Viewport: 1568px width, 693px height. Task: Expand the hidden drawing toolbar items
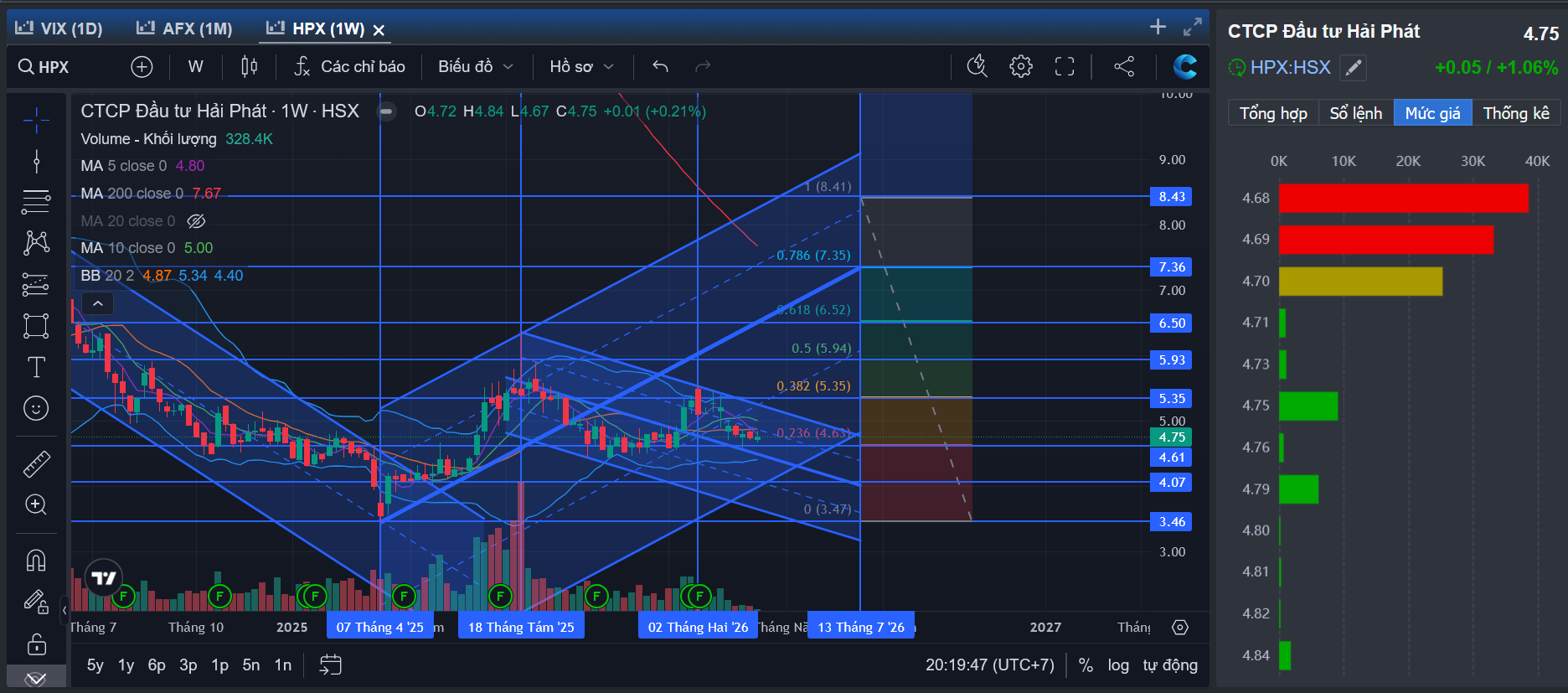[x=36, y=678]
